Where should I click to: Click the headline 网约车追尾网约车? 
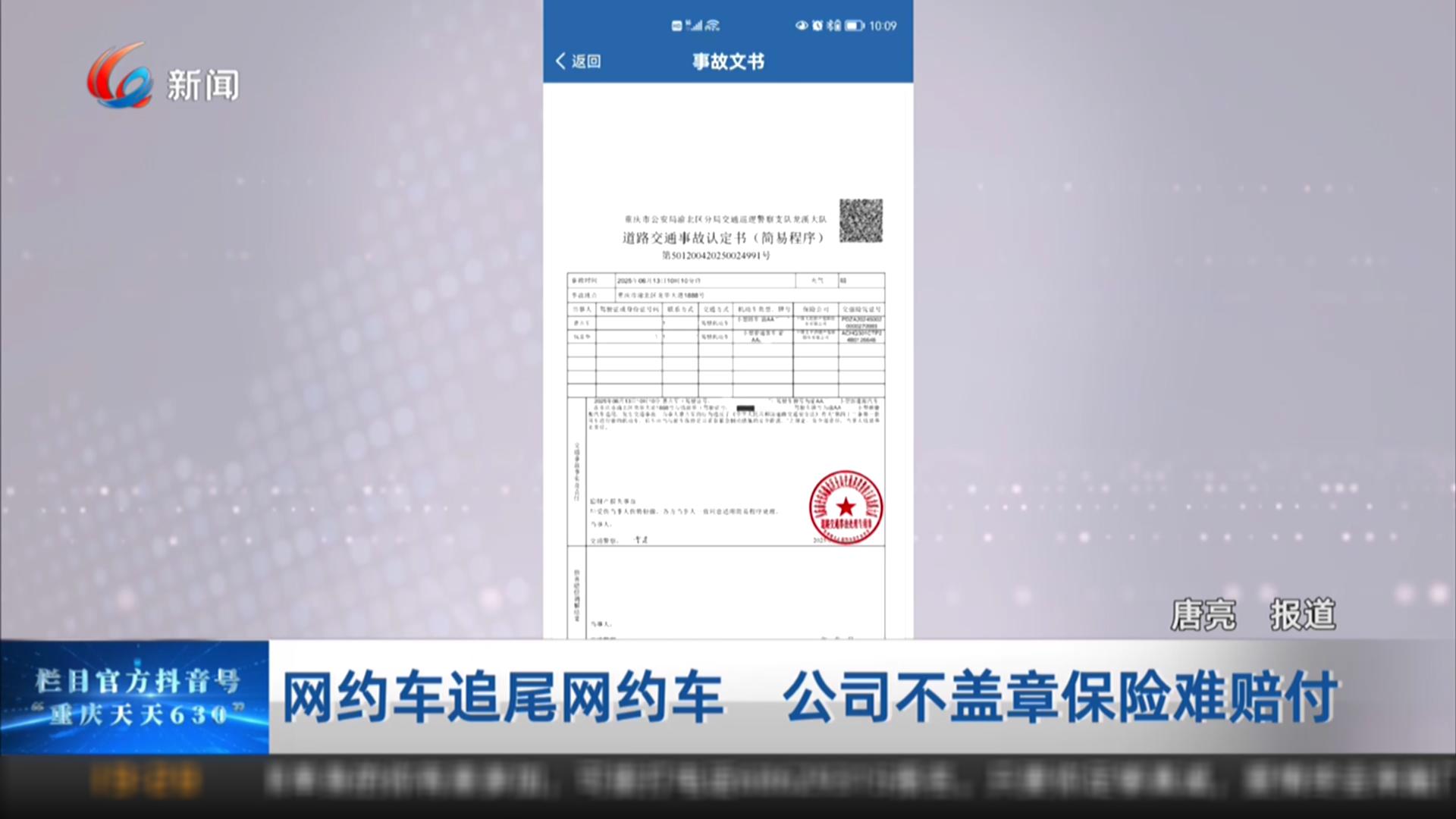(x=503, y=698)
